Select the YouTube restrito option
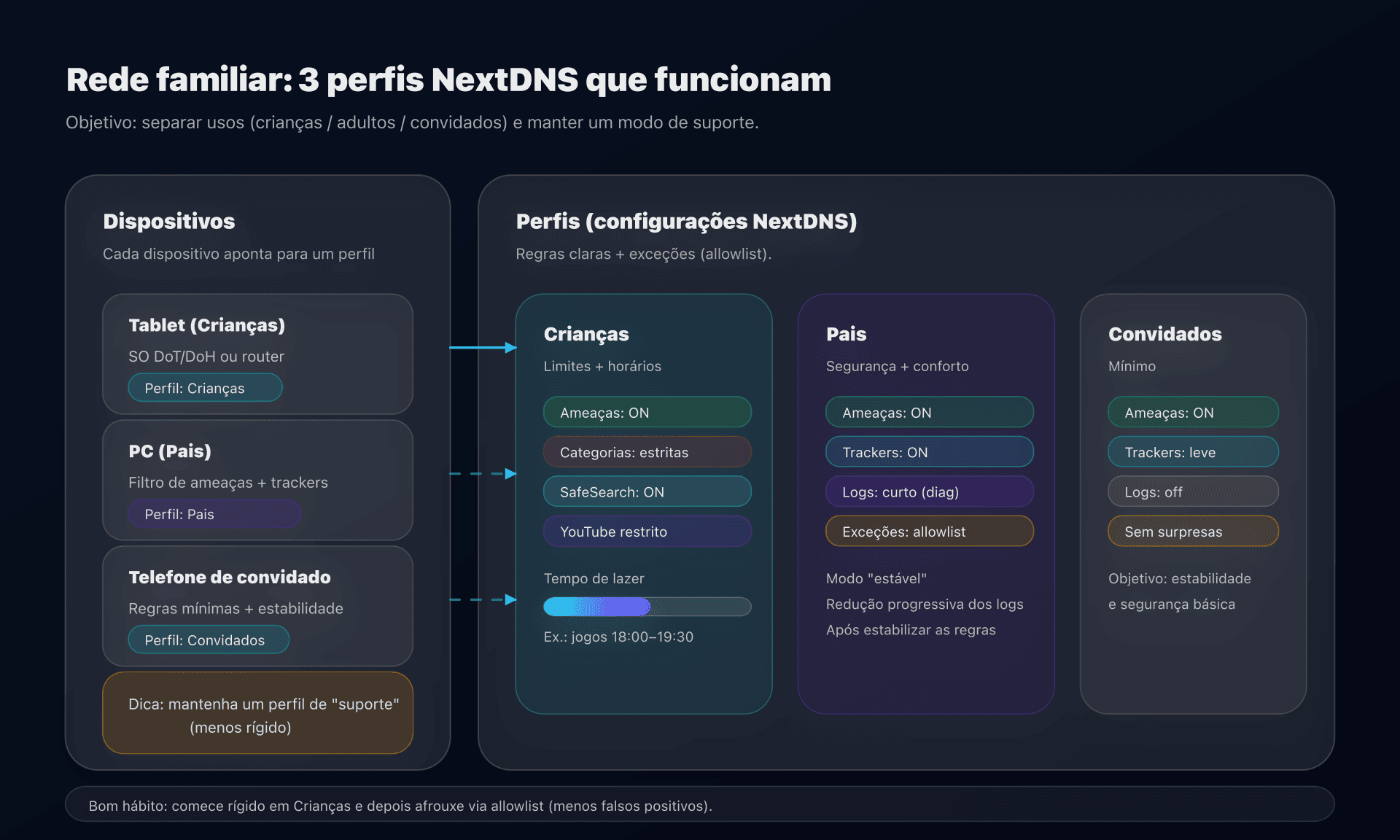1400x840 pixels. pyautogui.click(x=646, y=532)
